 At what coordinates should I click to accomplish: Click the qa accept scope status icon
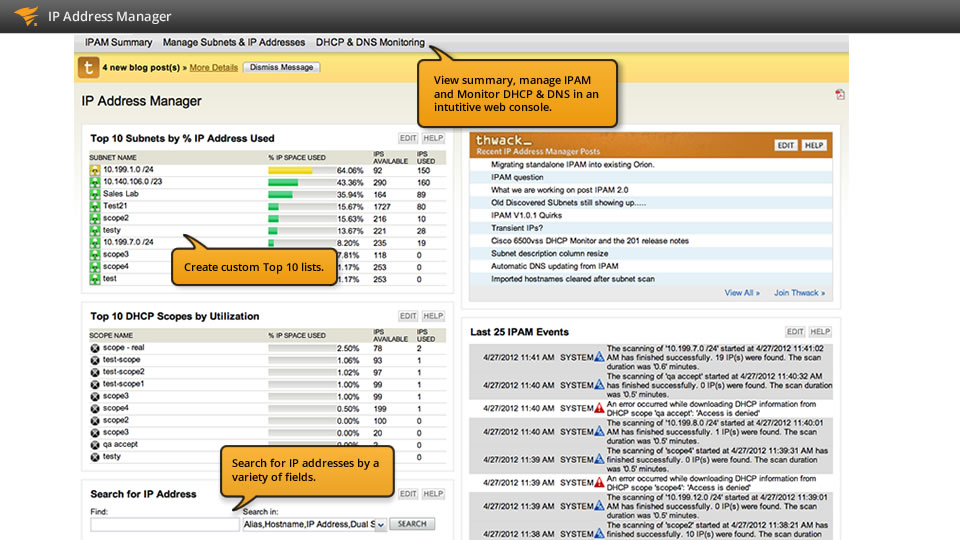click(x=94, y=444)
